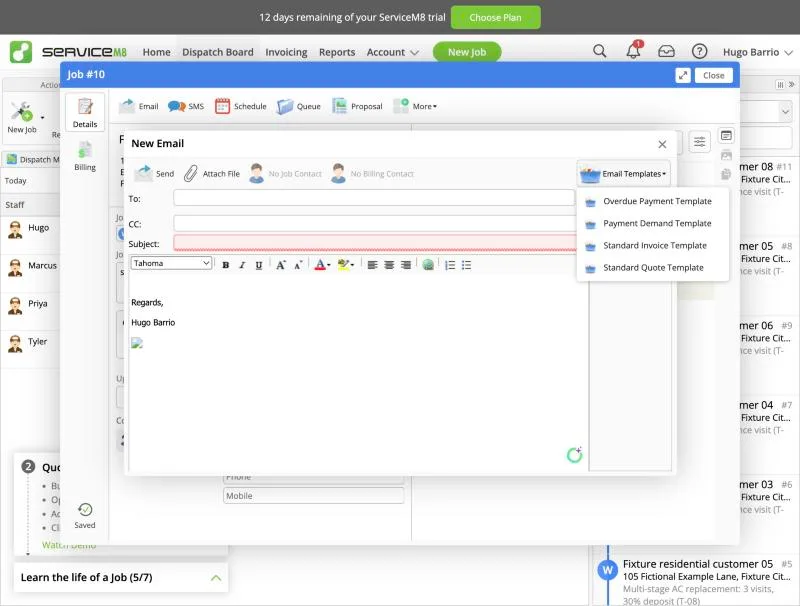Choose Standard Quote Template
The image size is (800, 606).
tap(653, 268)
